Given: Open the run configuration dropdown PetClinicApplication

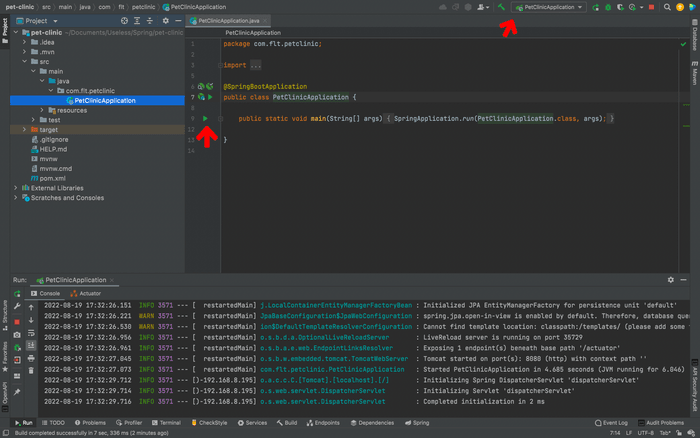Looking at the screenshot, I should tap(549, 7).
